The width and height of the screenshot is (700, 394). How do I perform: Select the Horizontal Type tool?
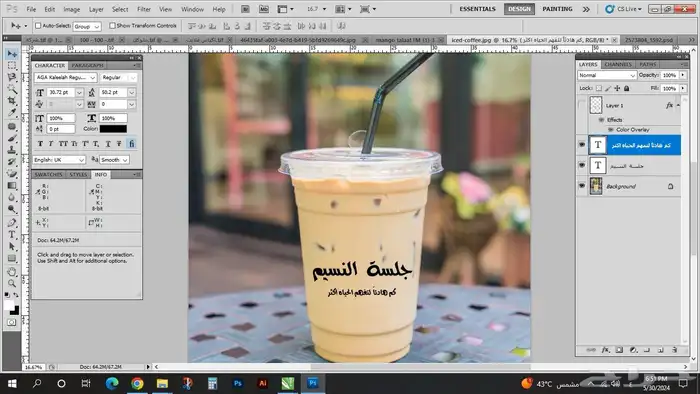pos(12,235)
